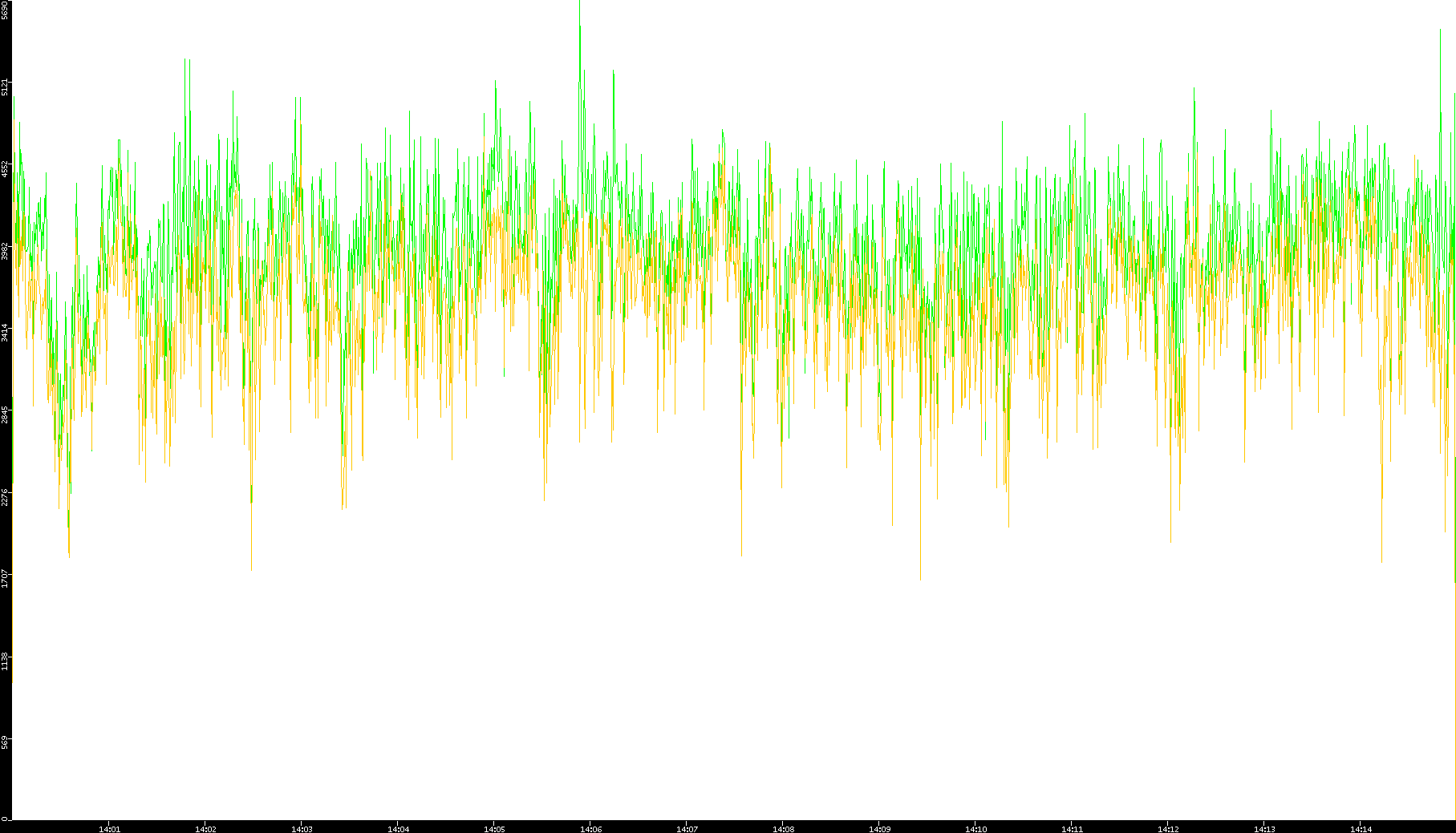The image size is (1456, 833).
Task: Click the 5690 y-axis maximum label
Action: [x=5, y=10]
